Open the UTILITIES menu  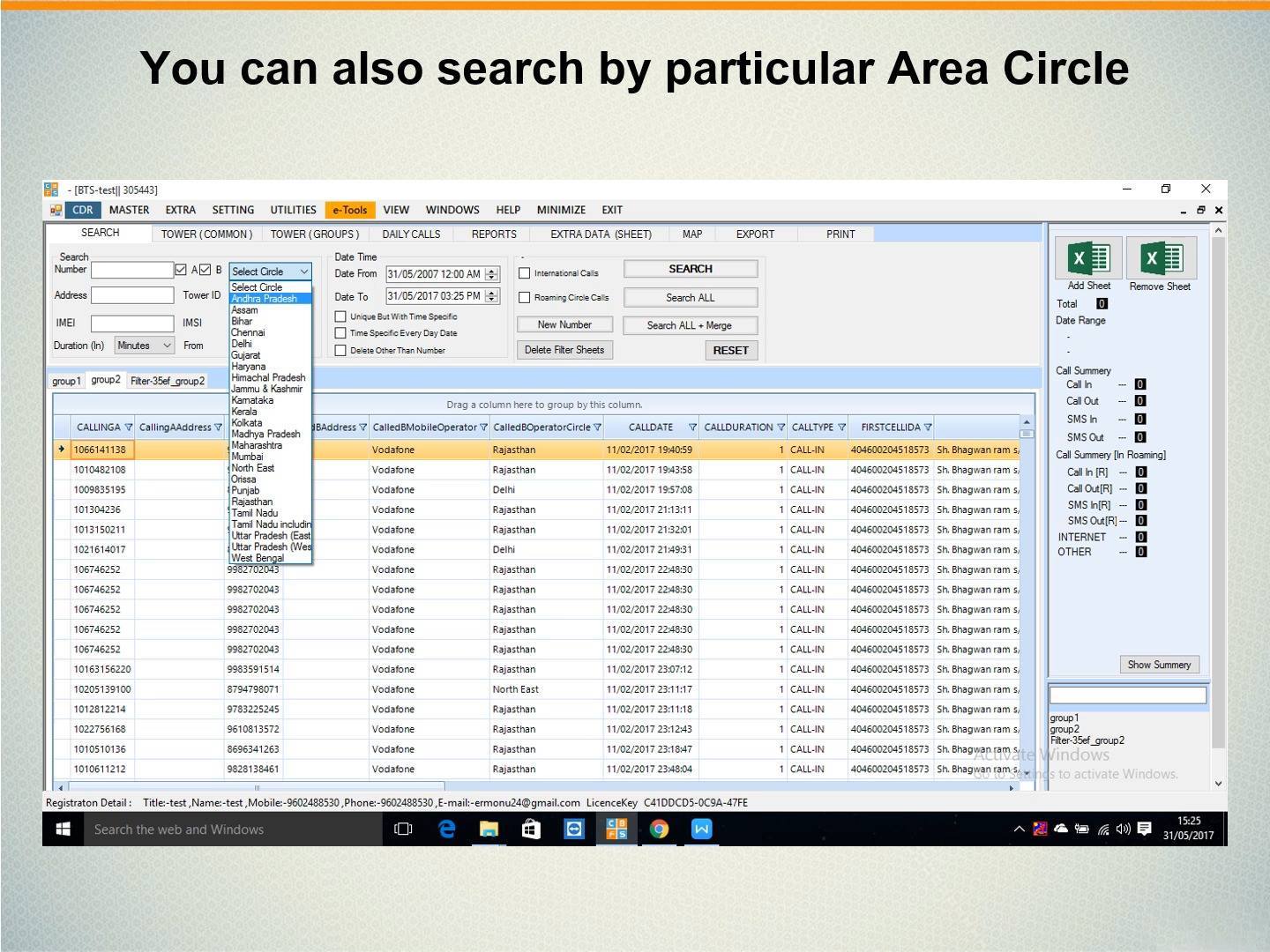[x=293, y=210]
